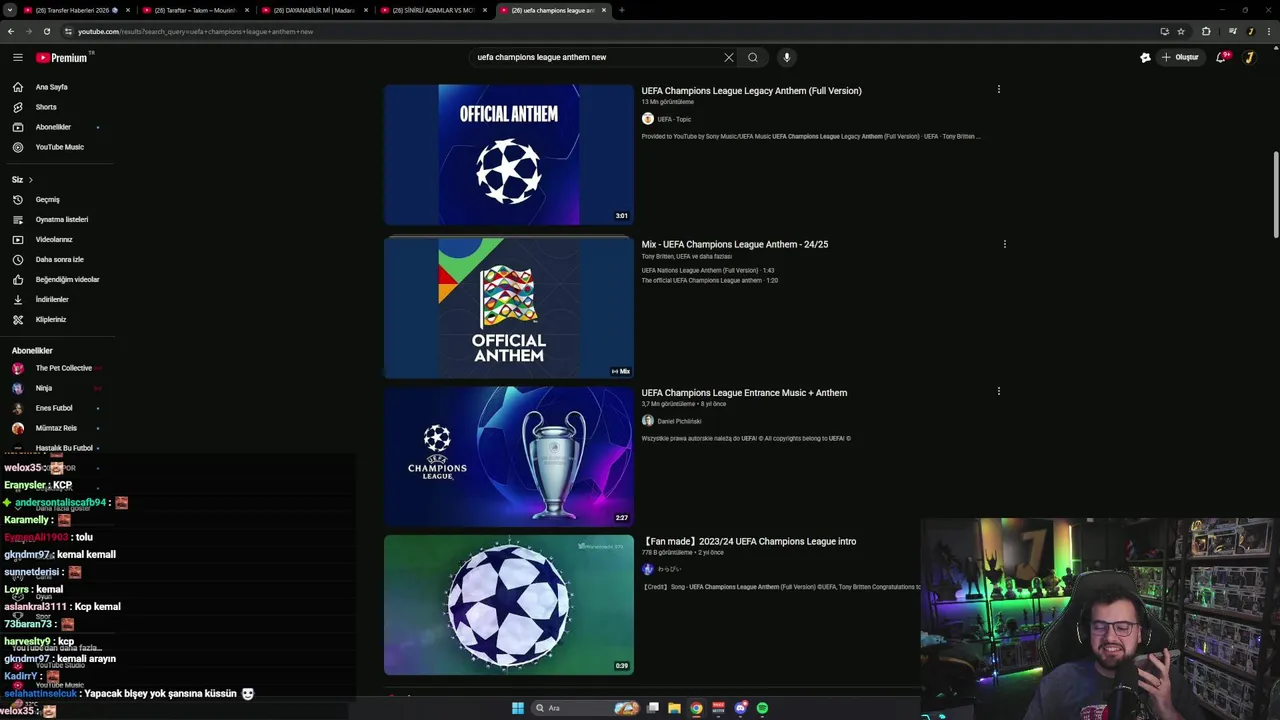Click the Windows taskbar search box Ara
The image size is (1280, 720).
(x=586, y=708)
